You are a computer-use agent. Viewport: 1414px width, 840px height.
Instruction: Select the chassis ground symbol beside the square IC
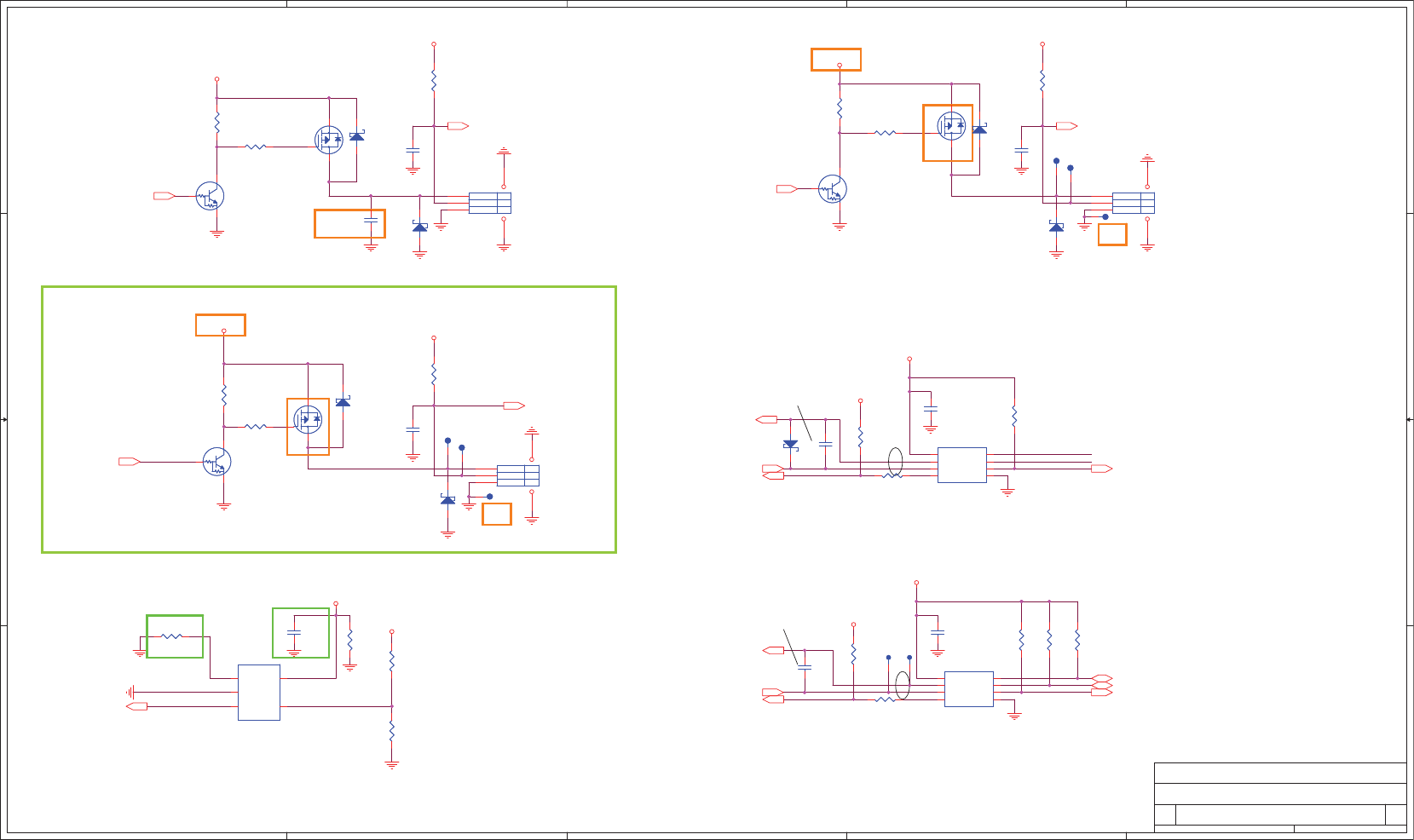click(130, 693)
